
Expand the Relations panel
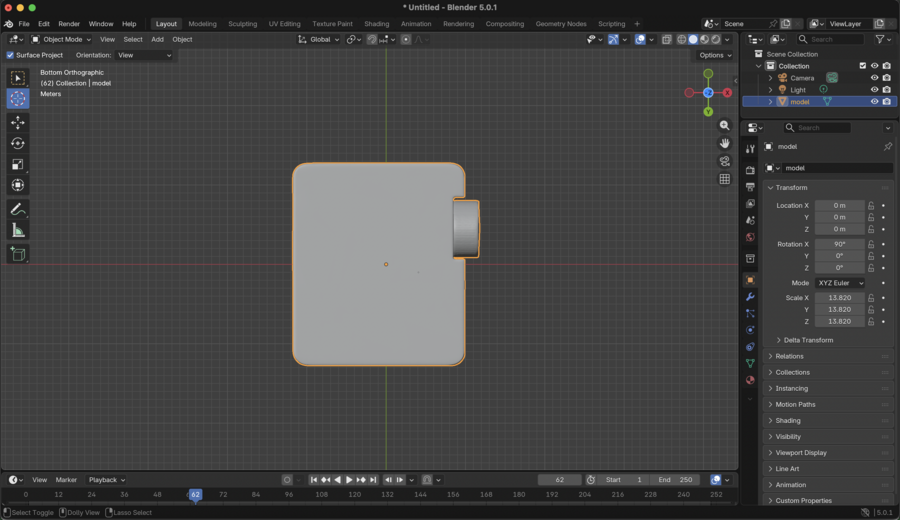tap(789, 356)
